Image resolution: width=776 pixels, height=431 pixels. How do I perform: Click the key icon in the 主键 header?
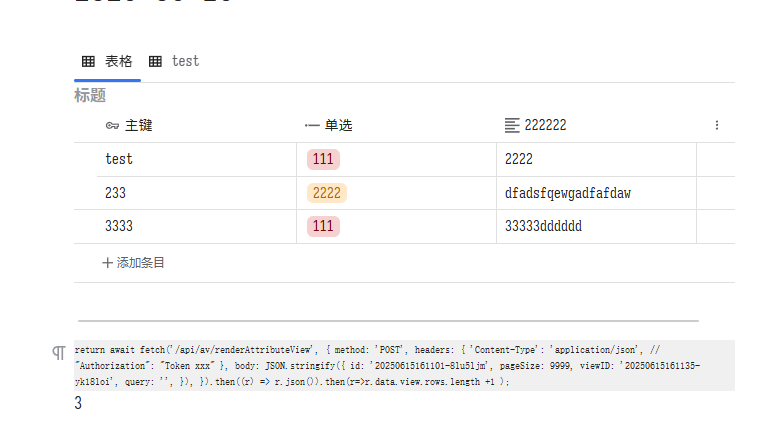[112, 126]
